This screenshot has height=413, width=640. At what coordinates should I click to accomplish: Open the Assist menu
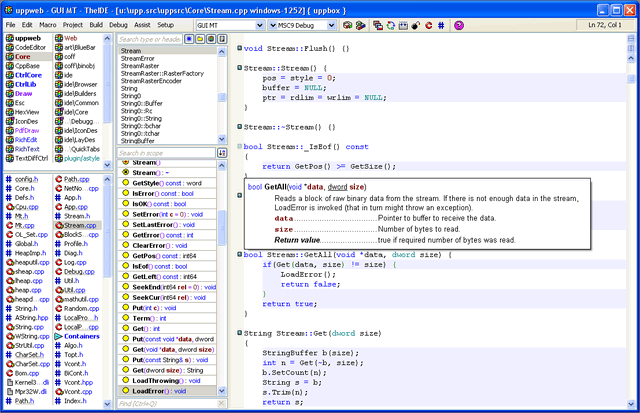coord(142,25)
